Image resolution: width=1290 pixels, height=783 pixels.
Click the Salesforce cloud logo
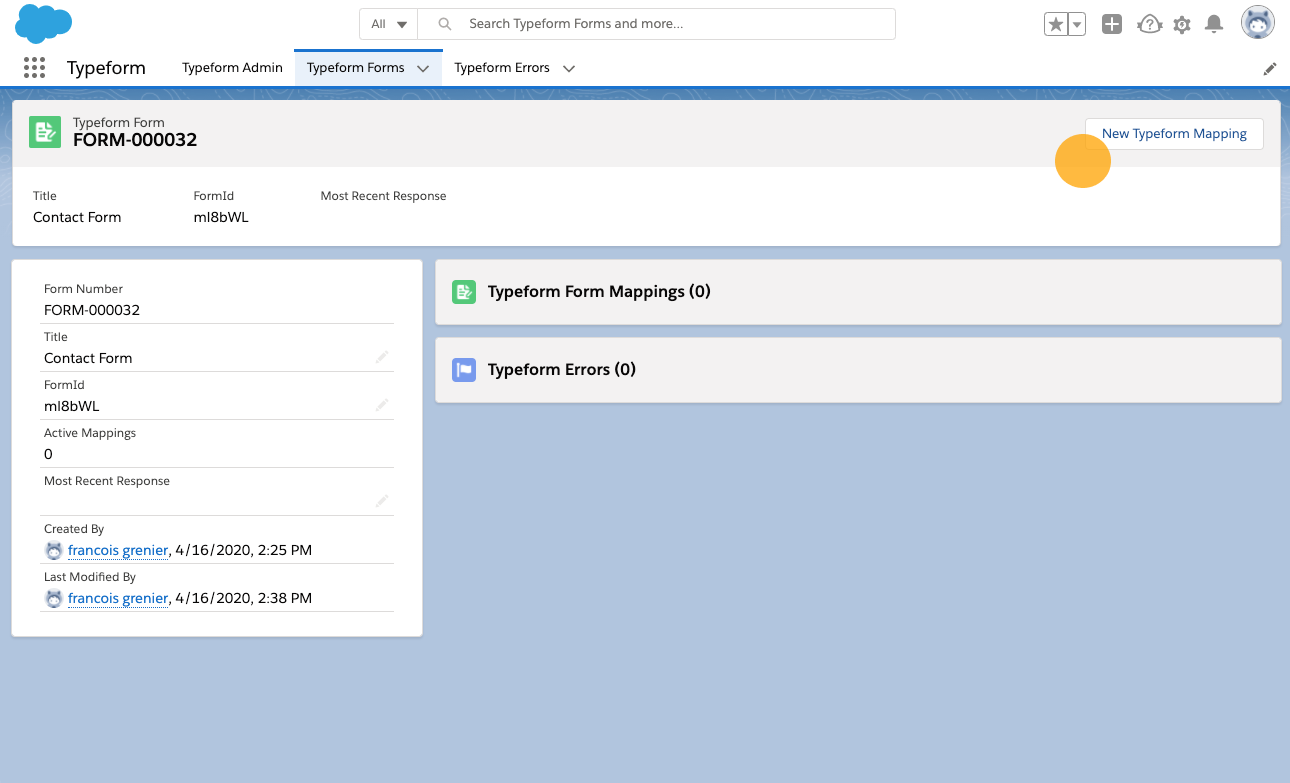[44, 23]
